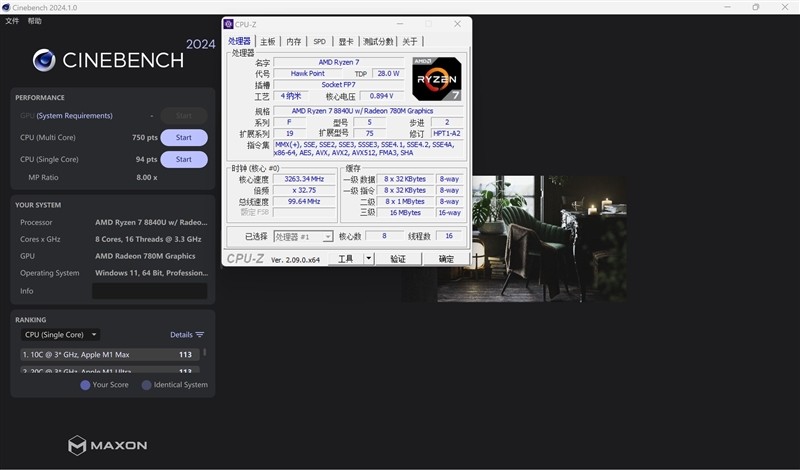Click the 0.894 V core voltage field
The height and width of the screenshot is (470, 800).
point(382,96)
